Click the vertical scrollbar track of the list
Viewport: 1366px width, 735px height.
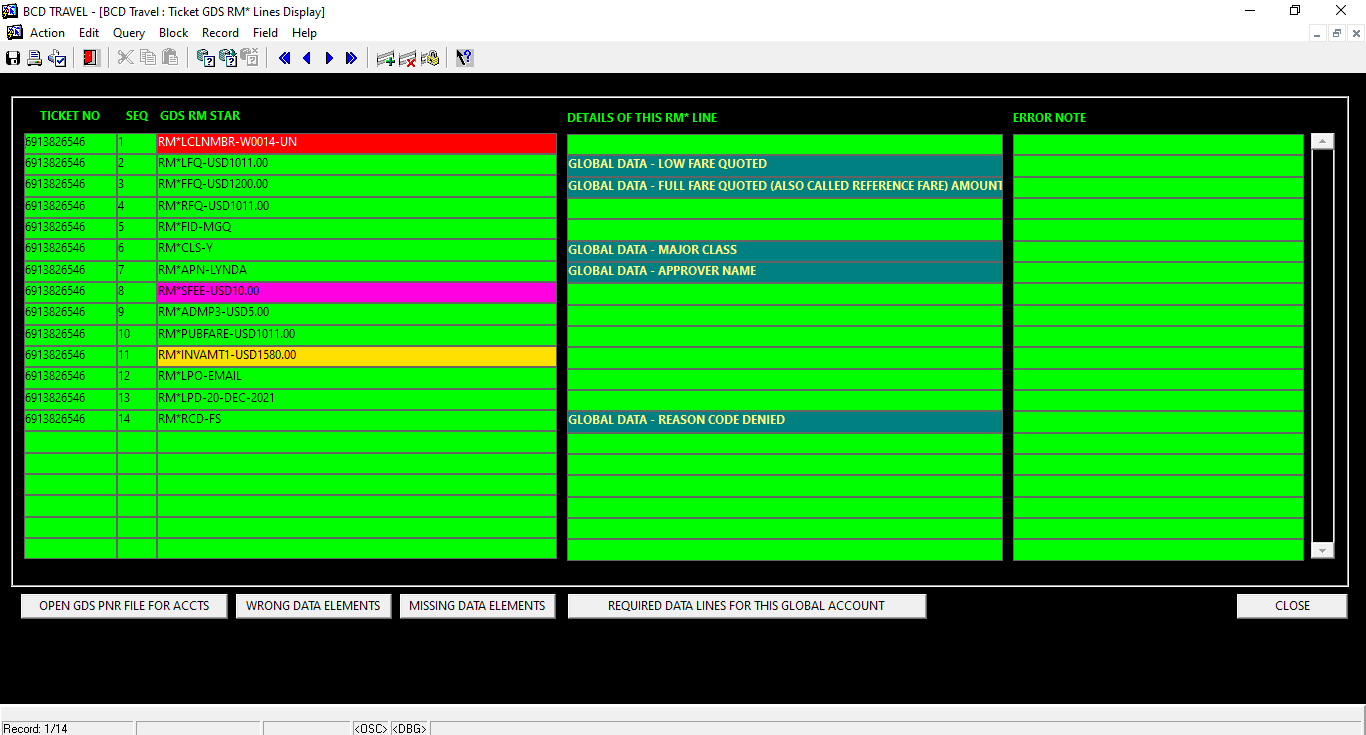[x=1323, y=346]
